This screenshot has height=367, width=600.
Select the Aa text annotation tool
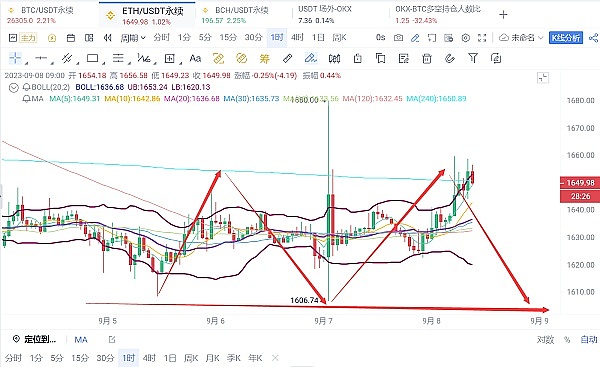(195, 58)
